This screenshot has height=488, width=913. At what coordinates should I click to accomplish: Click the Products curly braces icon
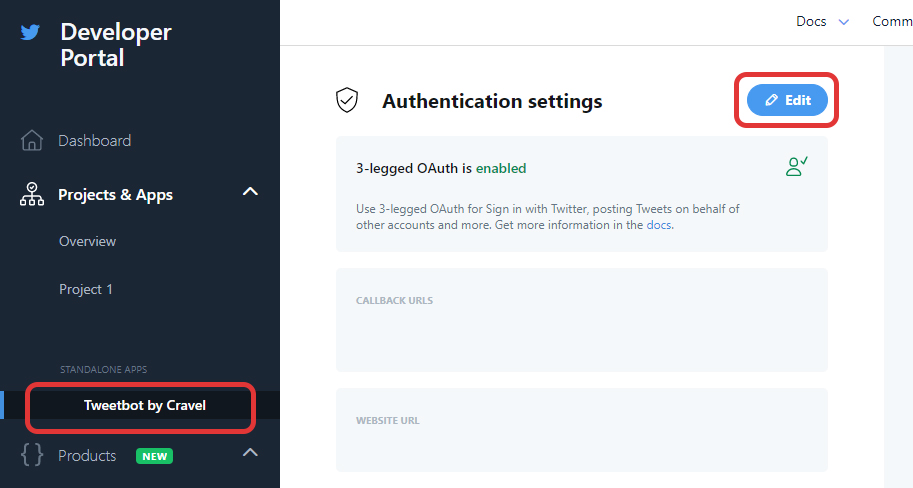(32, 455)
